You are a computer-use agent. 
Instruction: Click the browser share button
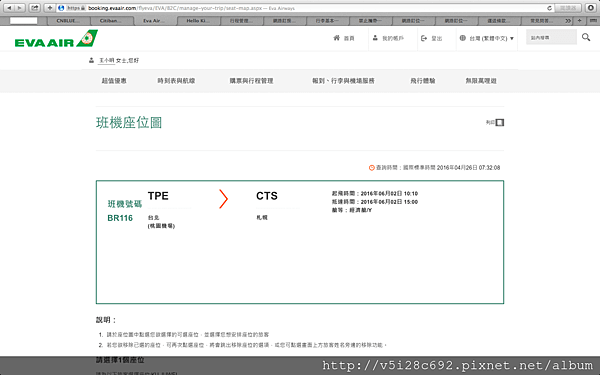(34, 8)
